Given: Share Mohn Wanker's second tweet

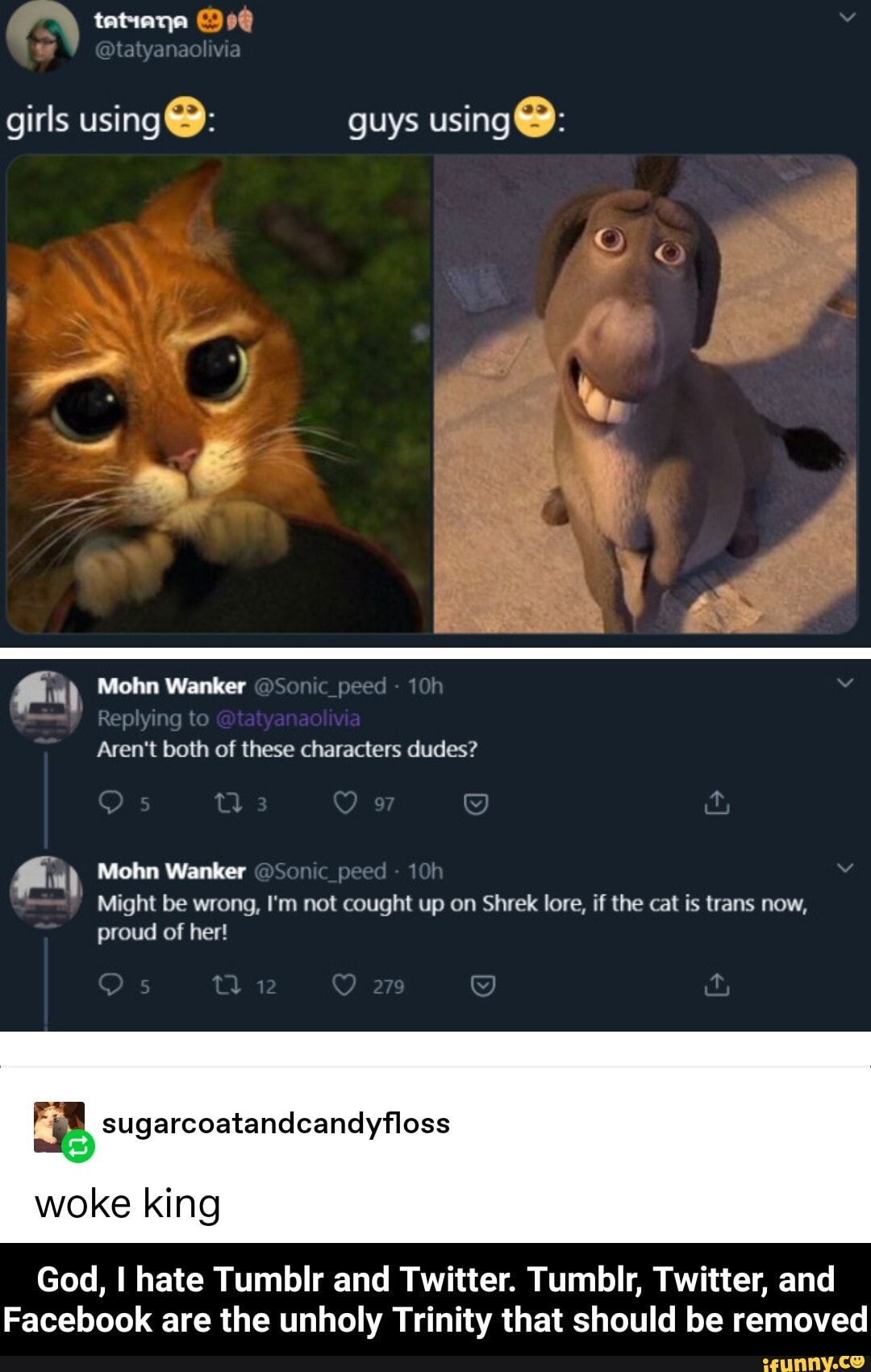Looking at the screenshot, I should tap(718, 985).
